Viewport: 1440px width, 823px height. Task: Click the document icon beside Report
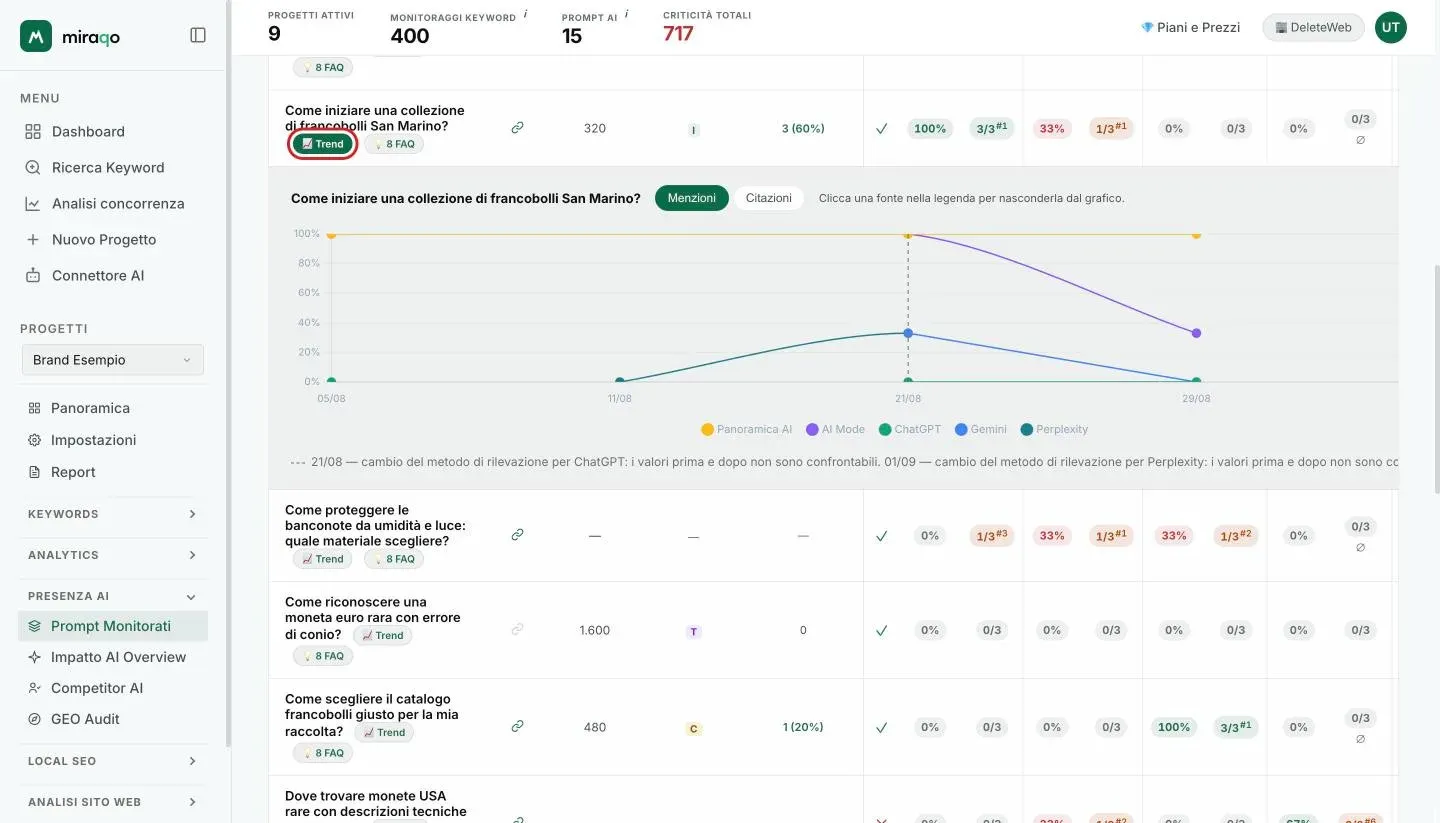coord(34,472)
